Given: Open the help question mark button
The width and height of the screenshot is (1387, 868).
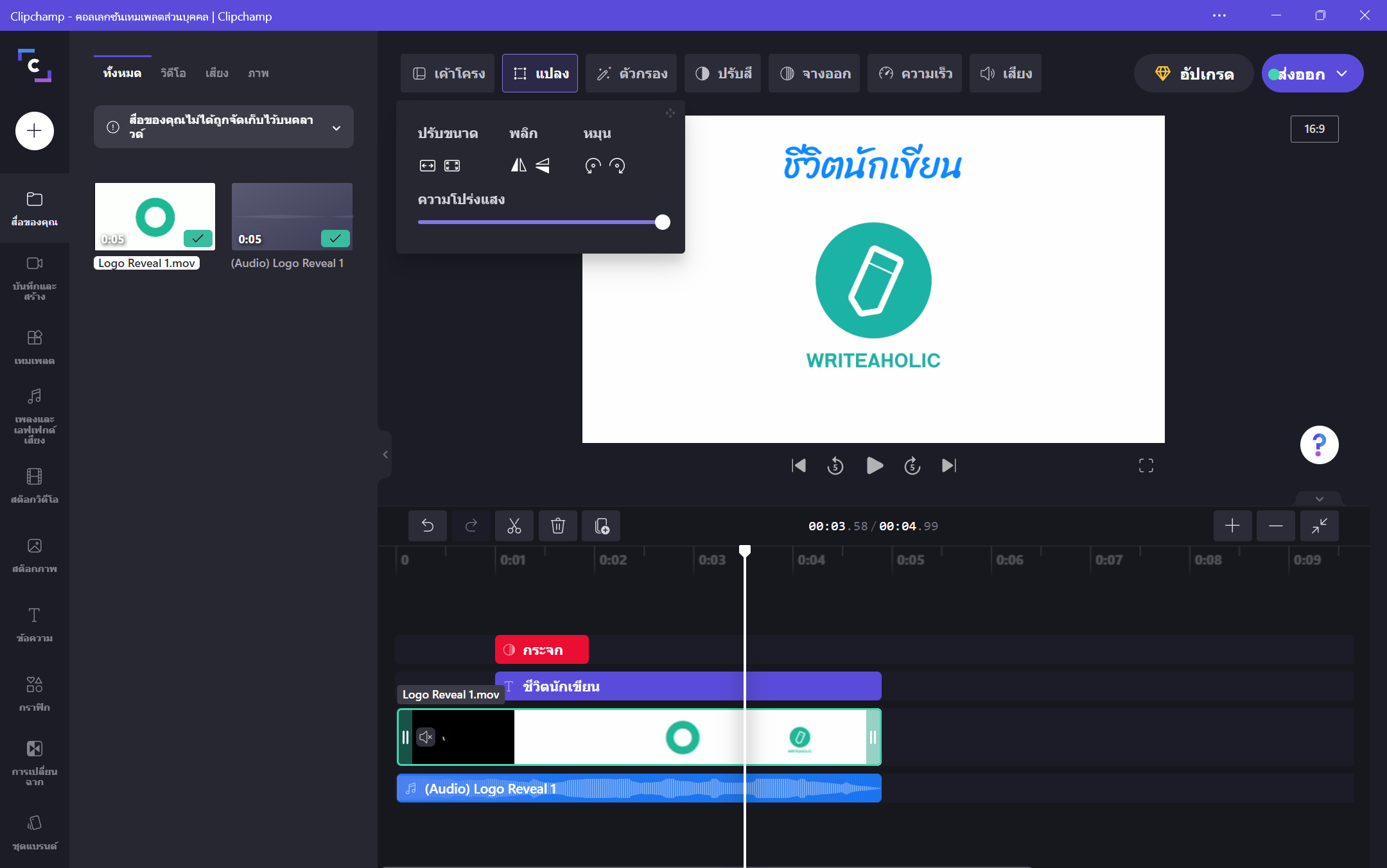Looking at the screenshot, I should point(1319,444).
